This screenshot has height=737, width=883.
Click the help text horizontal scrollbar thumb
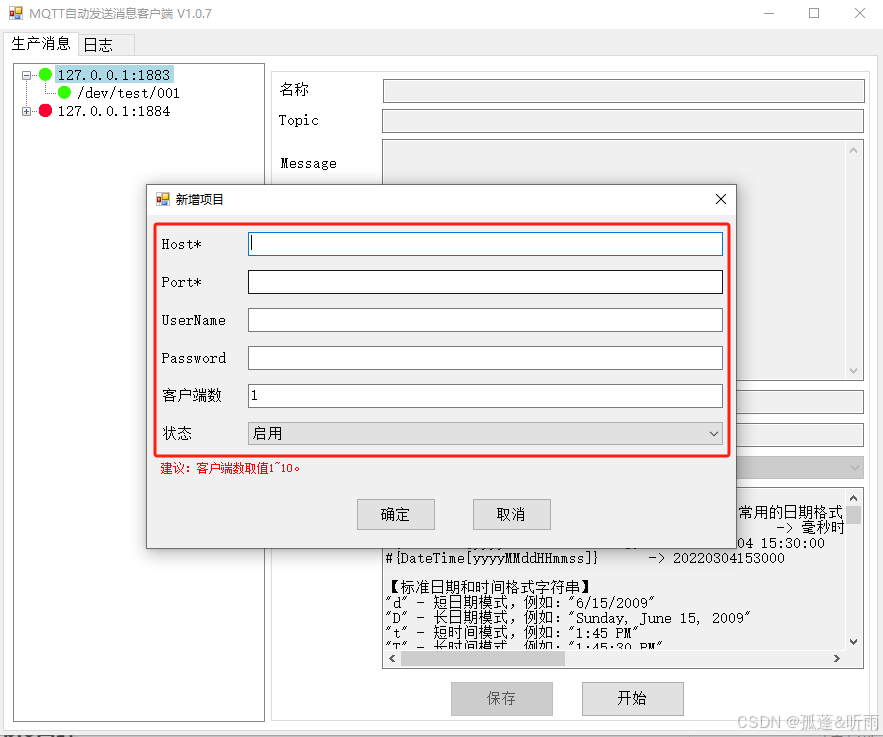[483, 658]
